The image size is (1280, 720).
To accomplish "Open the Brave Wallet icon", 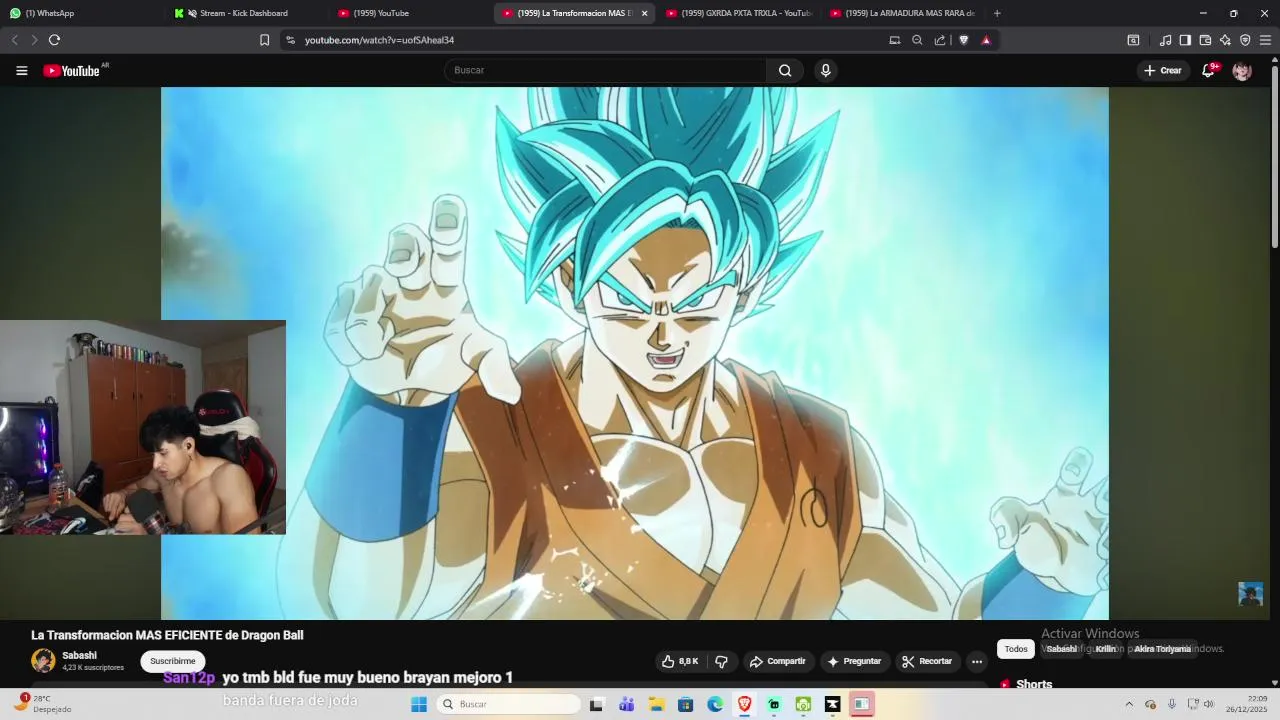I will (1205, 40).
